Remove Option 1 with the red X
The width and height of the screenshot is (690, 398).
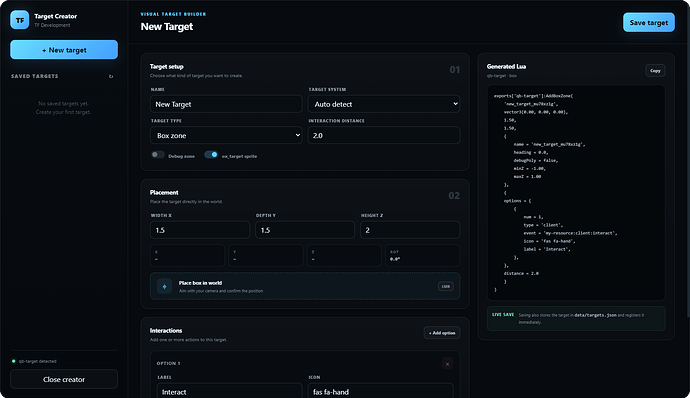coord(447,364)
